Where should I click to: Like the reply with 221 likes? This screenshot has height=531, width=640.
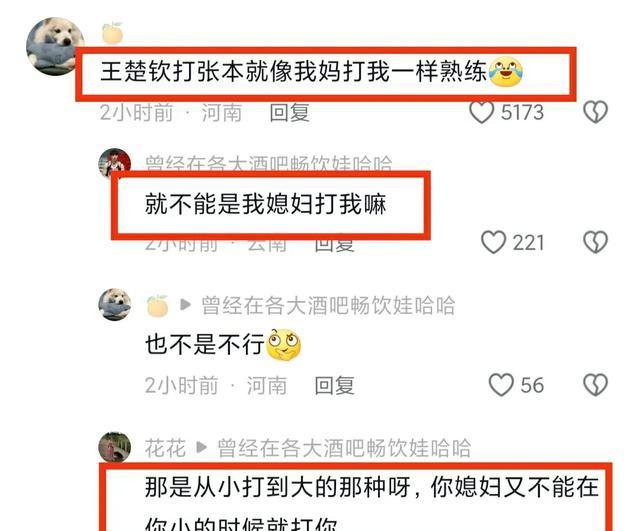[x=493, y=242]
